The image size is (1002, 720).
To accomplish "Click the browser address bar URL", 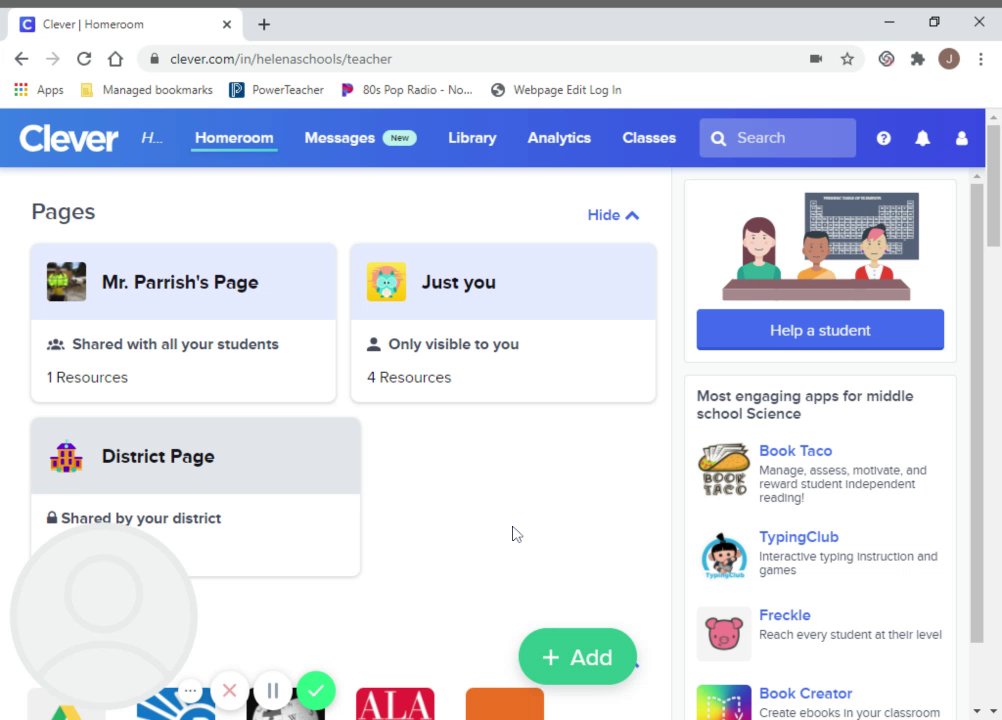I will pyautogui.click(x=281, y=59).
